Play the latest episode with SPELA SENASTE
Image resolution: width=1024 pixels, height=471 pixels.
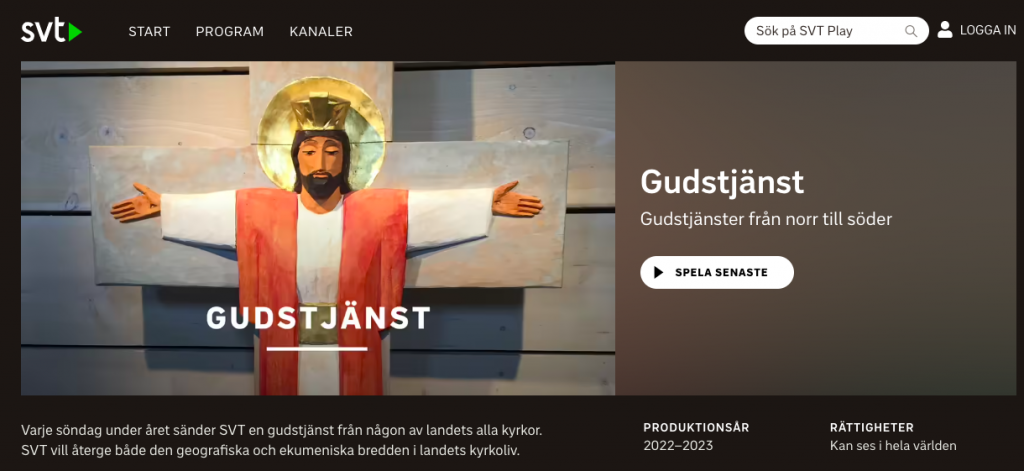click(717, 272)
